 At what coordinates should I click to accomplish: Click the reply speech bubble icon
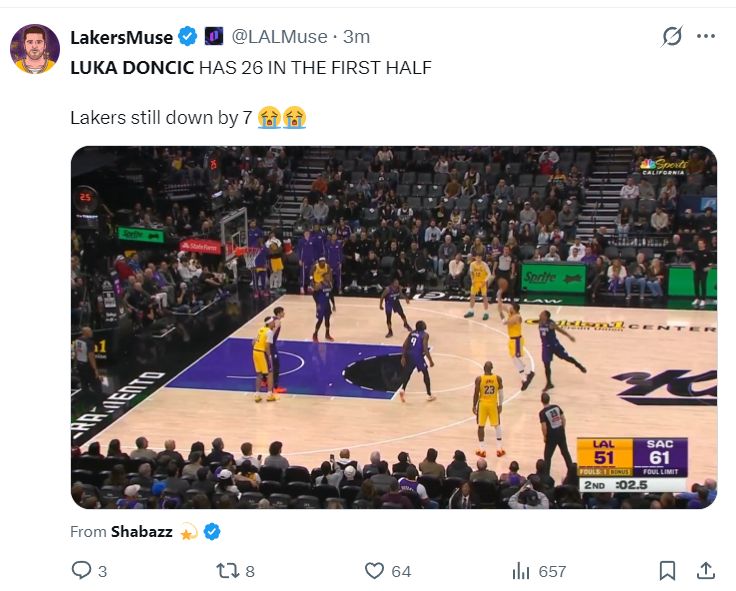coord(81,571)
